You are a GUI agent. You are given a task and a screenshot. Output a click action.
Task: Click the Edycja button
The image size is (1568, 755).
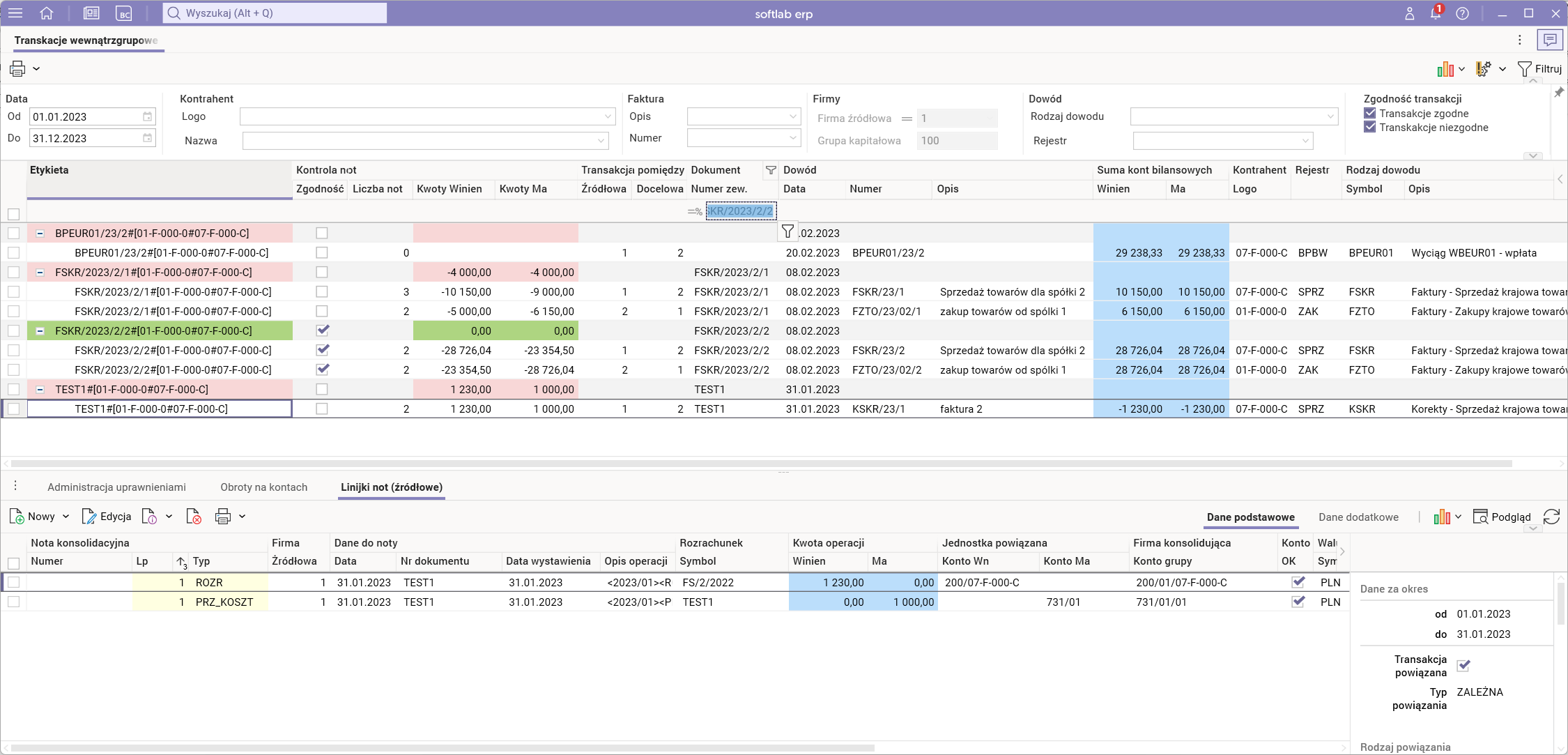pyautogui.click(x=107, y=517)
